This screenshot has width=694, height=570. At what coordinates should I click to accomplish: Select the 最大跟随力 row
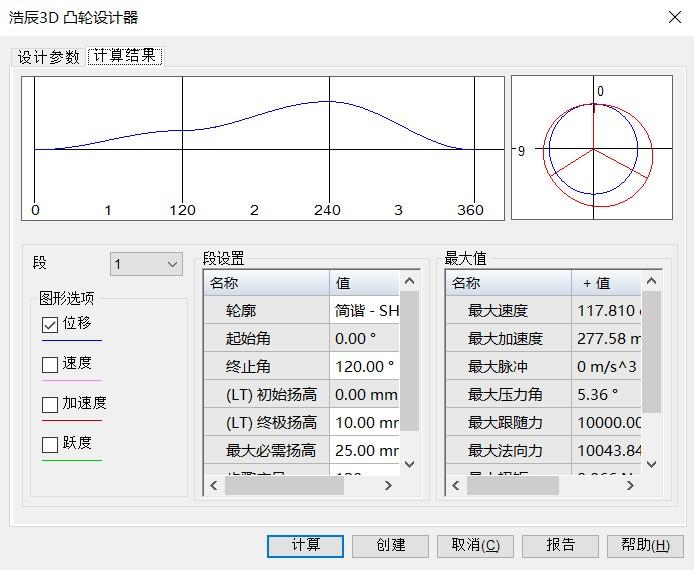pyautogui.click(x=544, y=422)
